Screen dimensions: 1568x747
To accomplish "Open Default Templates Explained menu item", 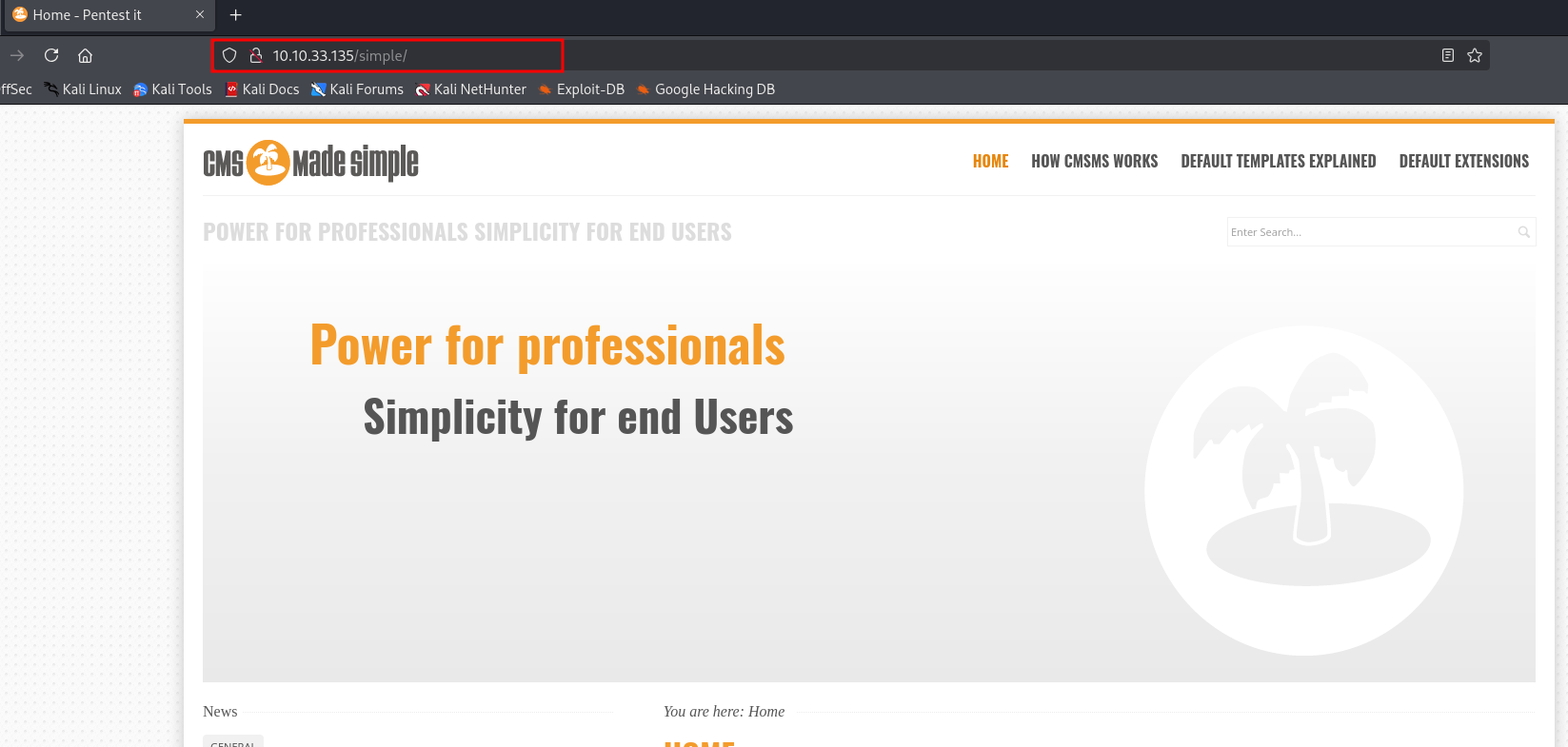I will [x=1278, y=161].
